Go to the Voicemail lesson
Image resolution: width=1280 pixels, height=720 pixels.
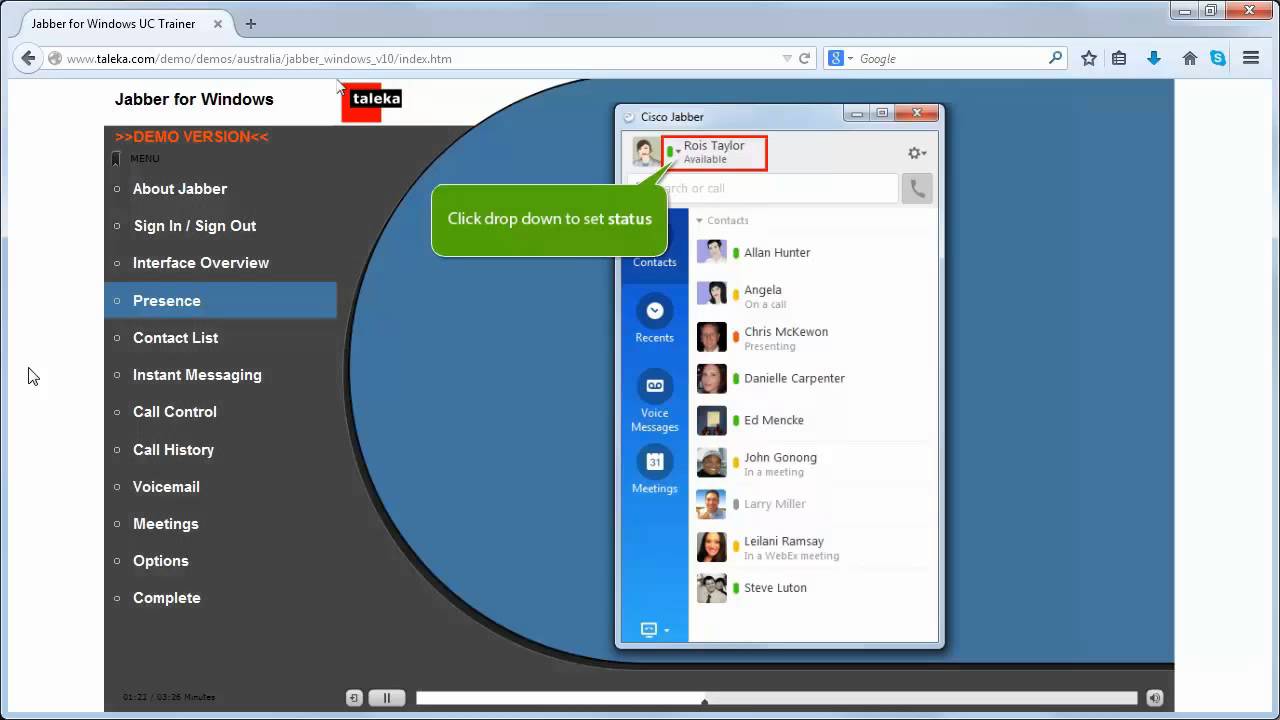pyautogui.click(x=166, y=487)
